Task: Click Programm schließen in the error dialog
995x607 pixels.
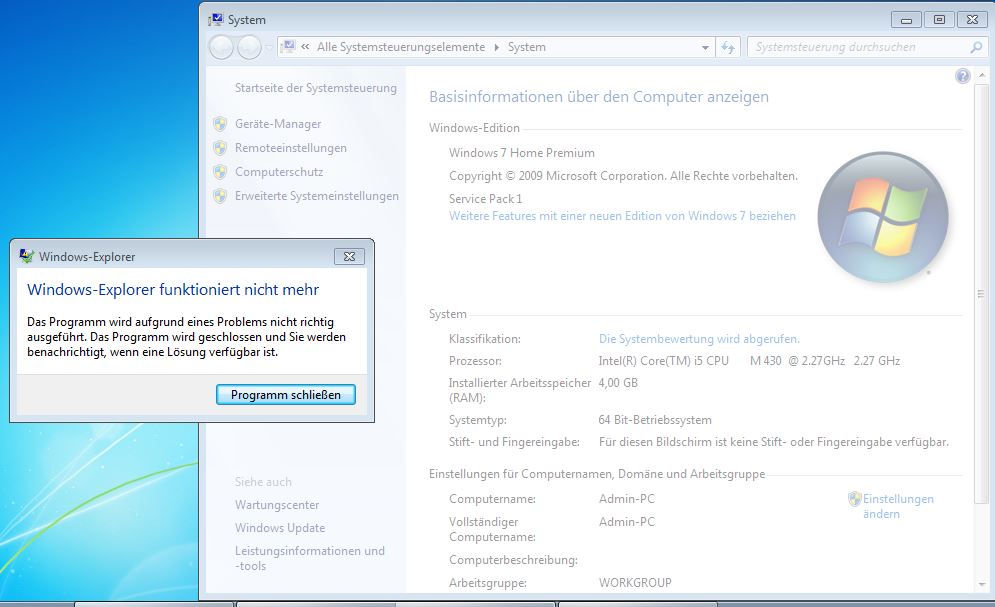Action: [x=286, y=395]
